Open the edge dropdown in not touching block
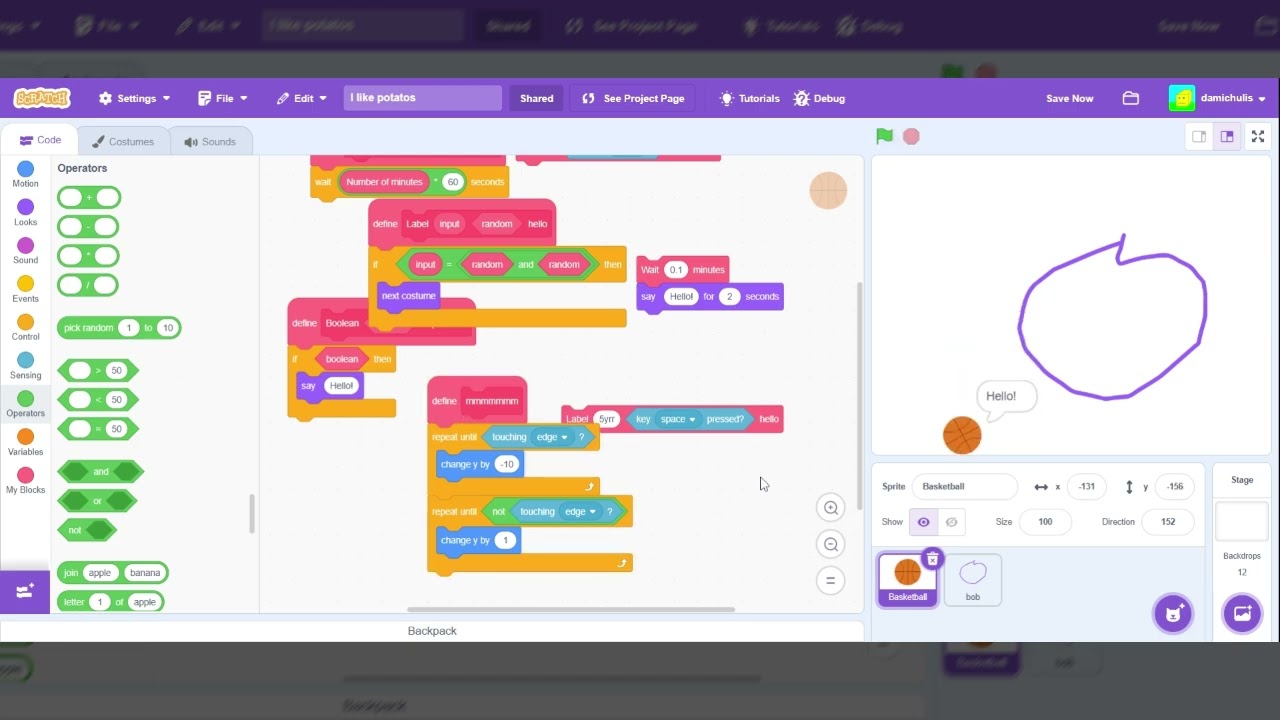 (x=580, y=511)
